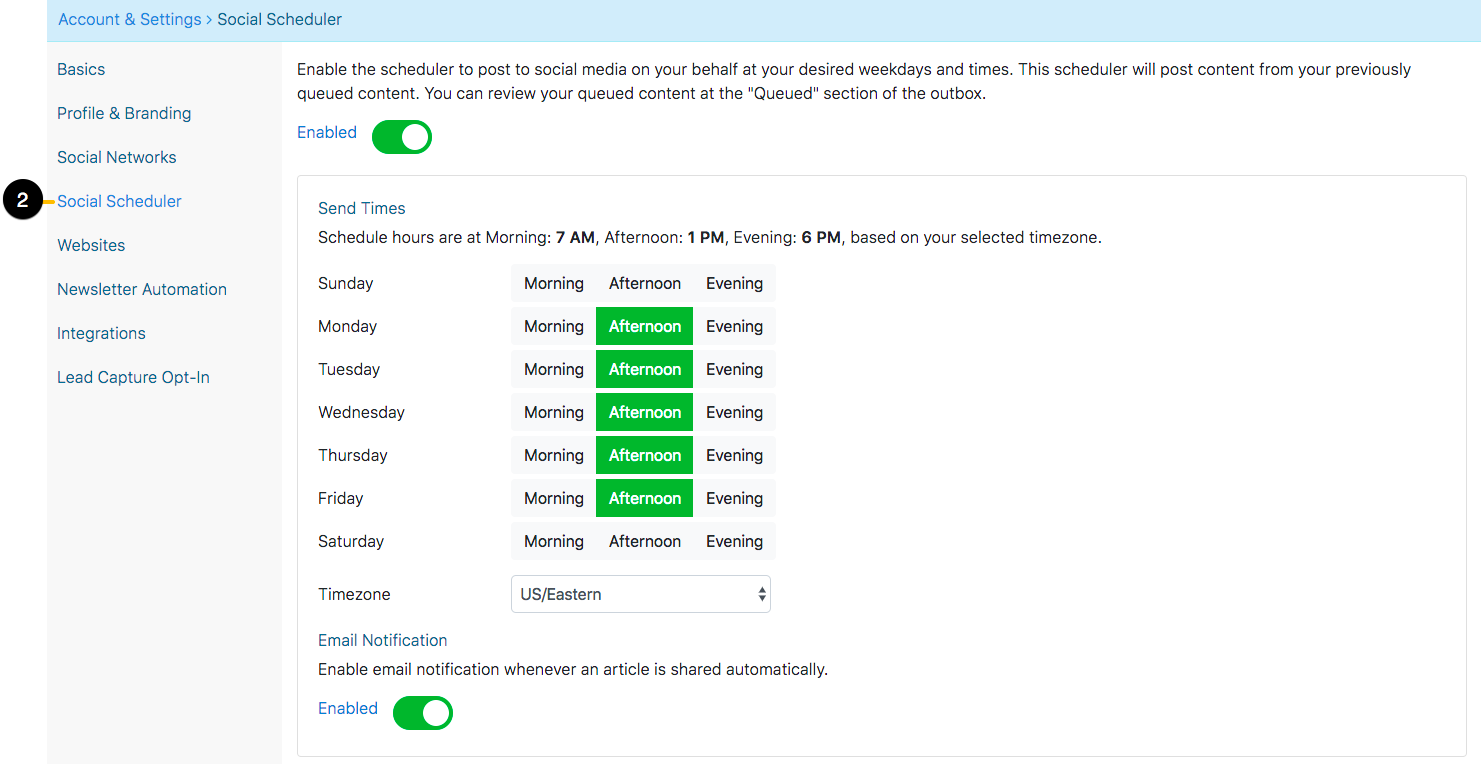Click the step 2 marker badge
This screenshot has width=1481, height=764.
[22, 200]
